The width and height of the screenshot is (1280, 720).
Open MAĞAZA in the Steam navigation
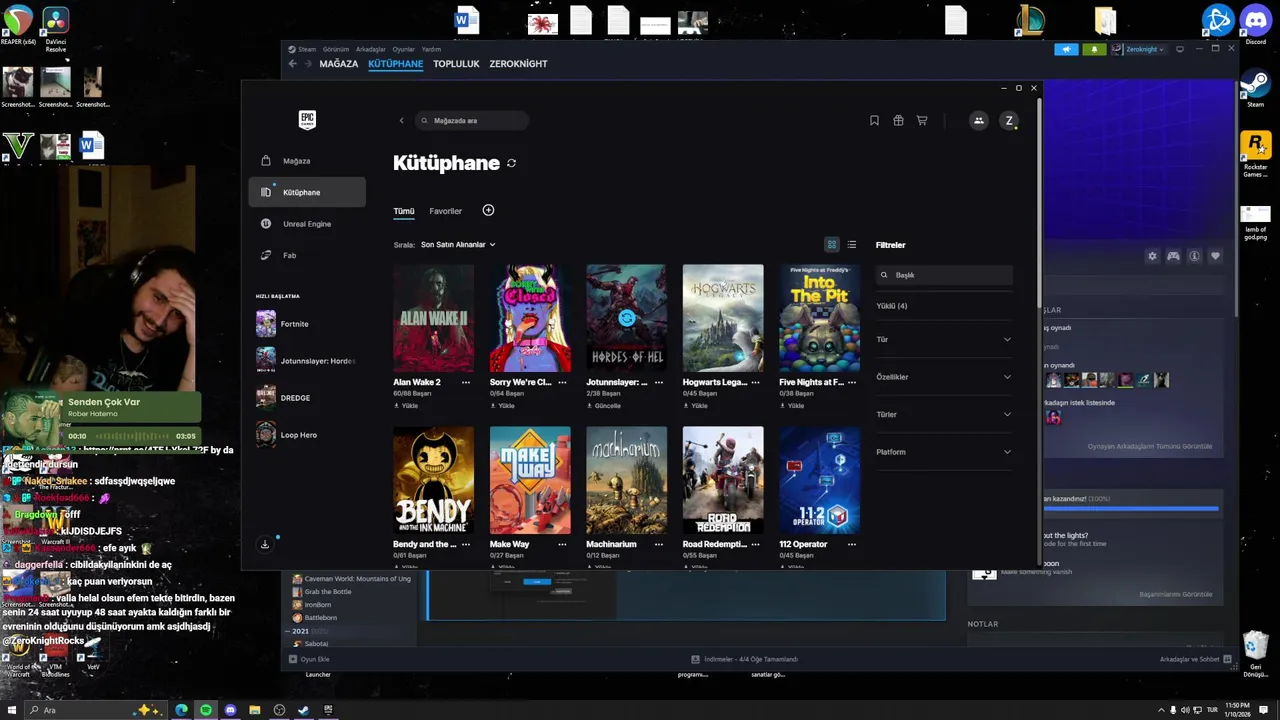(x=339, y=64)
